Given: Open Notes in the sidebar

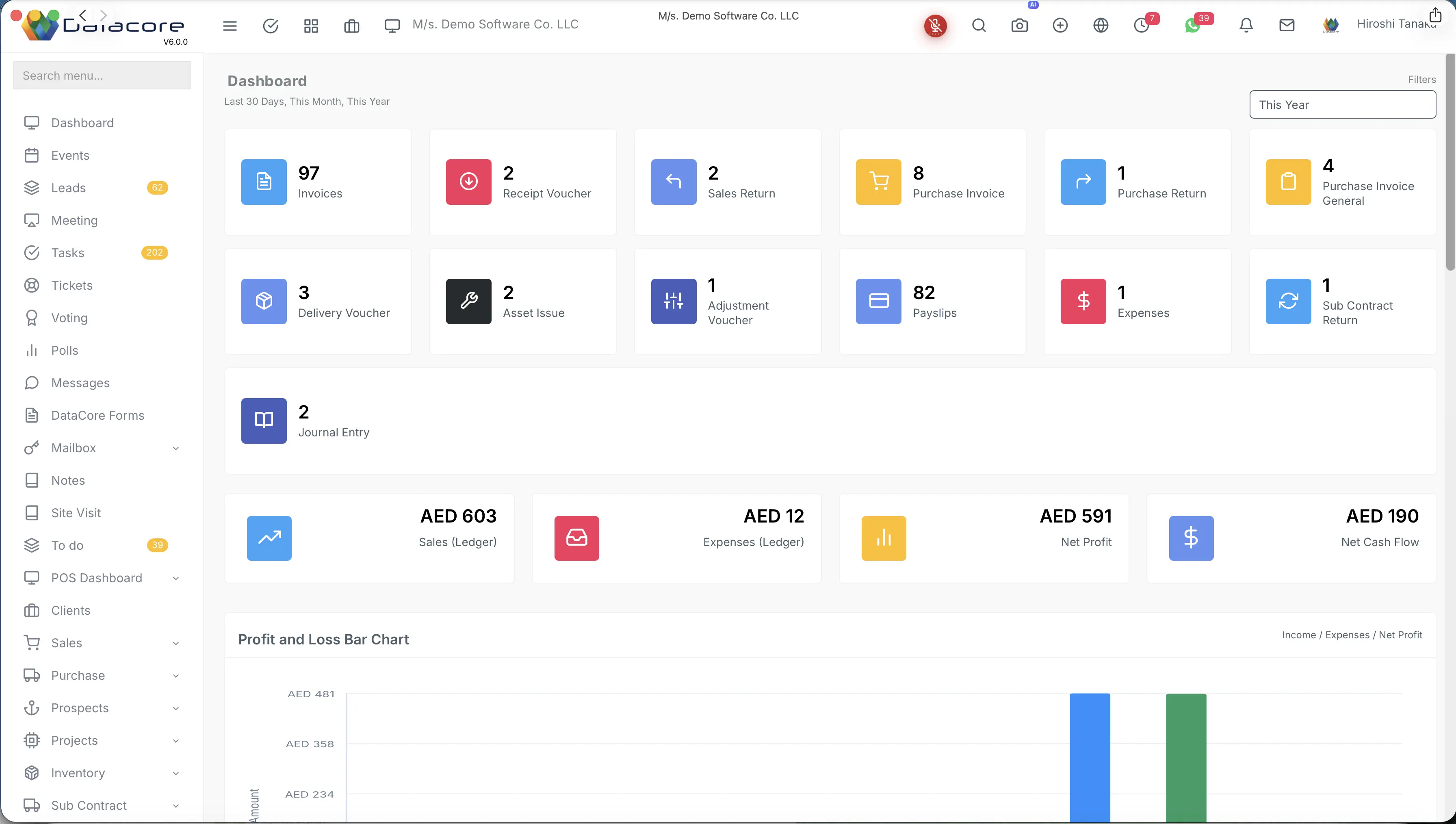Looking at the screenshot, I should (x=68, y=481).
